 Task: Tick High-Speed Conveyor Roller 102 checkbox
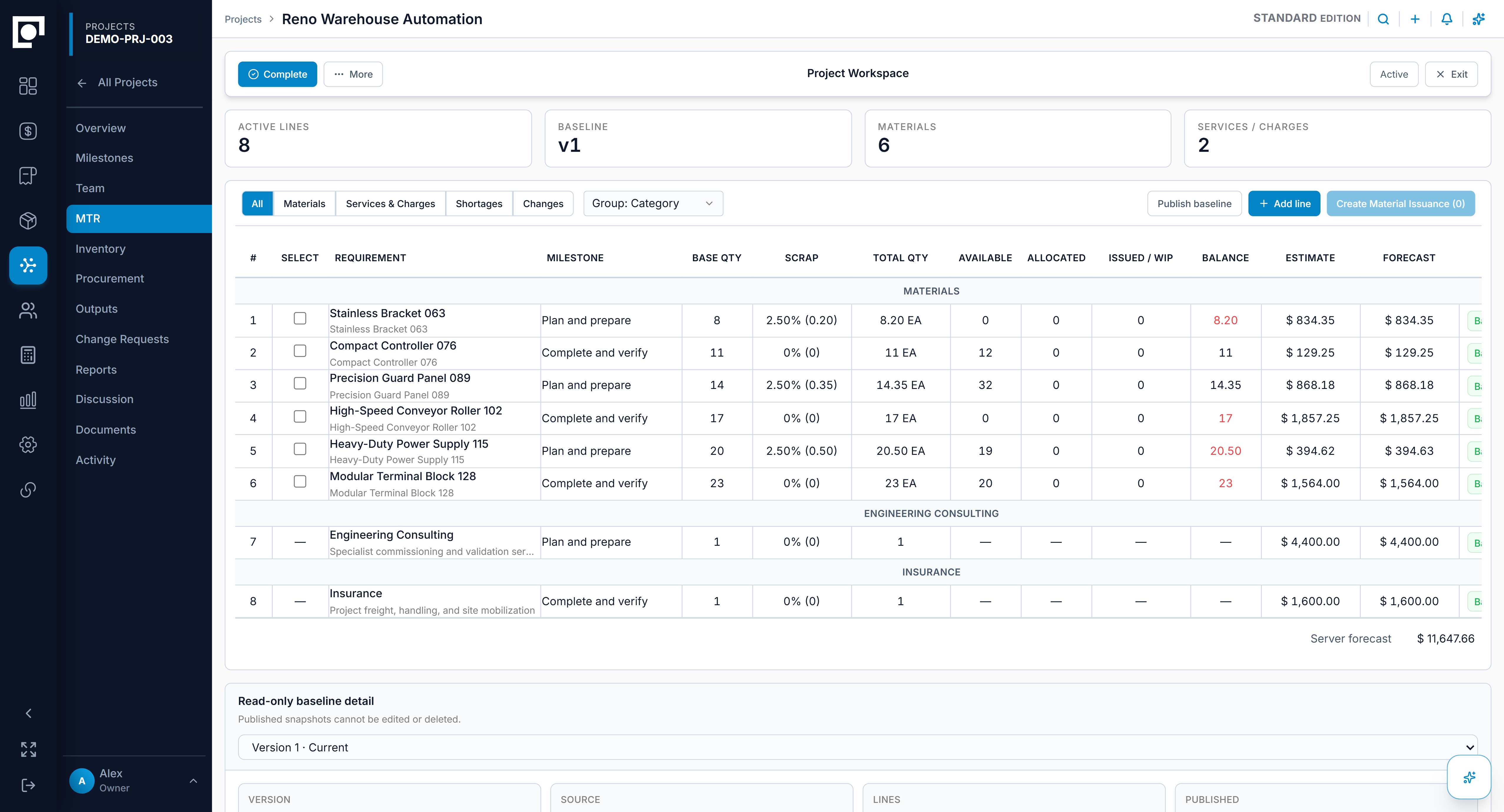point(300,416)
